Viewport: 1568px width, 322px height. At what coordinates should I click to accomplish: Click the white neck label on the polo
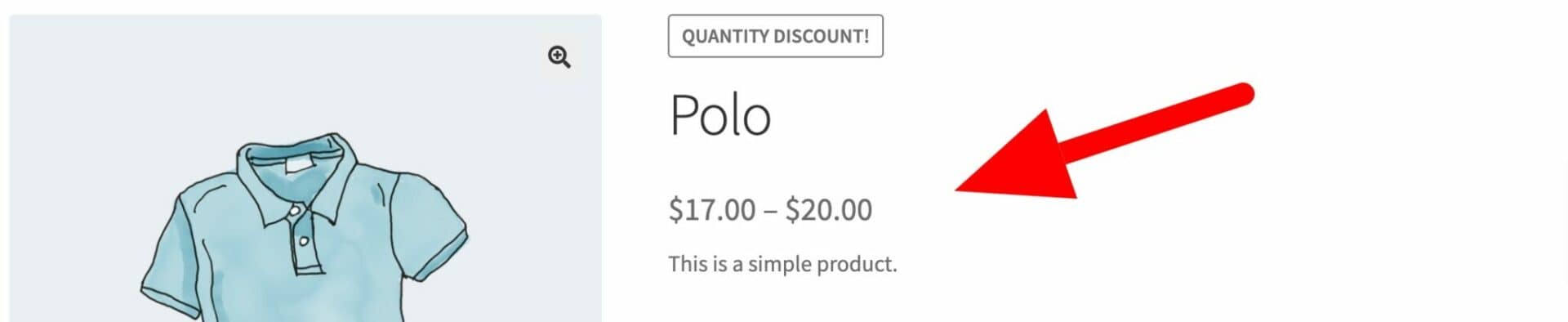[x=298, y=166]
